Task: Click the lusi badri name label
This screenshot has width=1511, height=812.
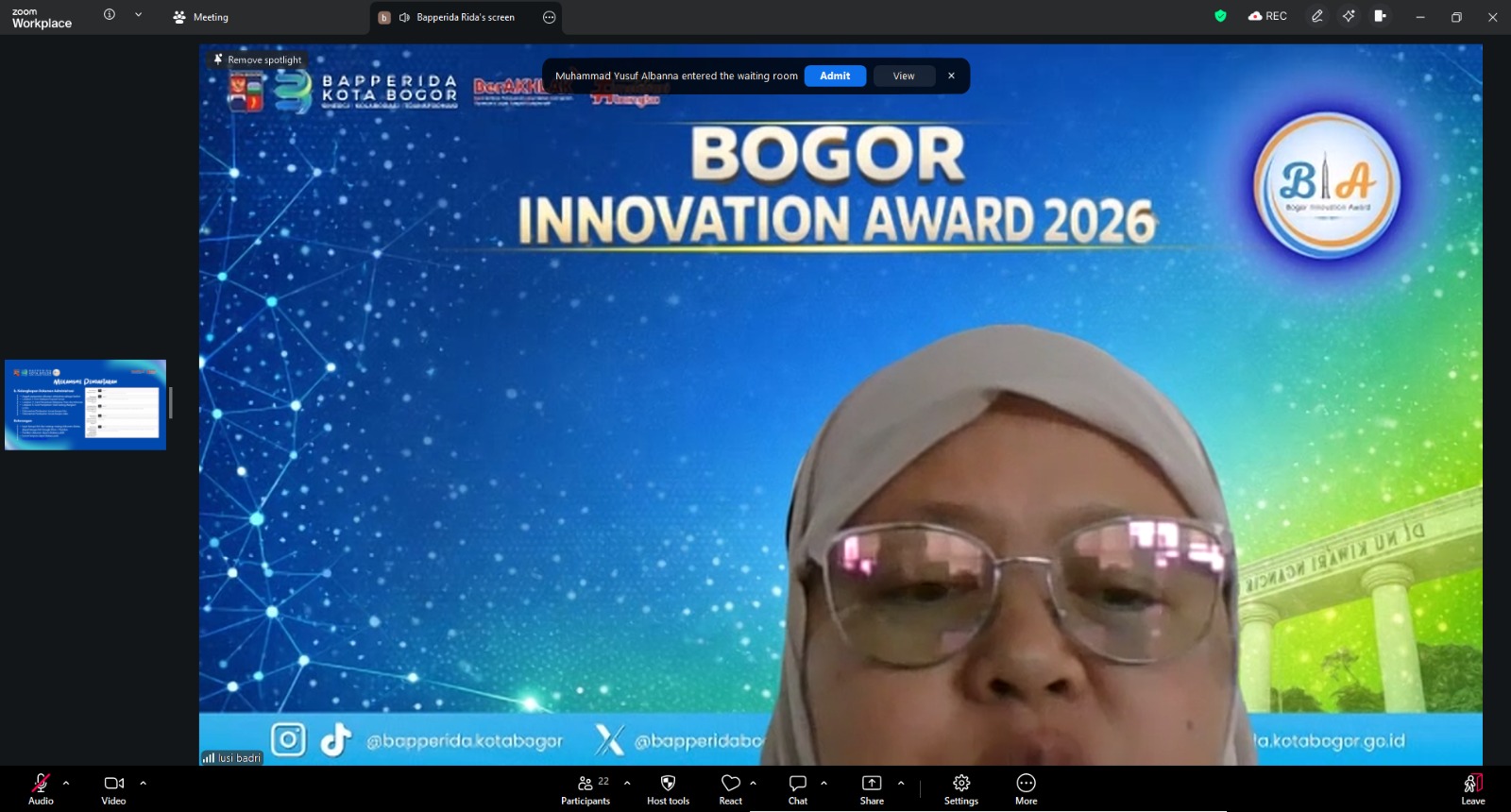Action: pos(231,757)
